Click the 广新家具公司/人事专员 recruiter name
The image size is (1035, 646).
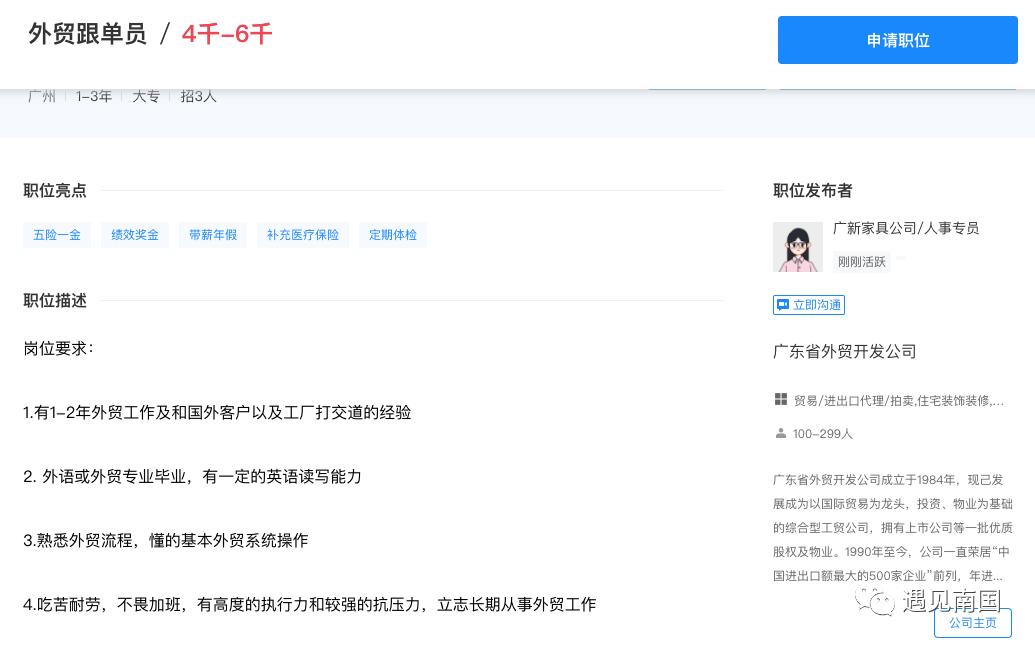(906, 228)
